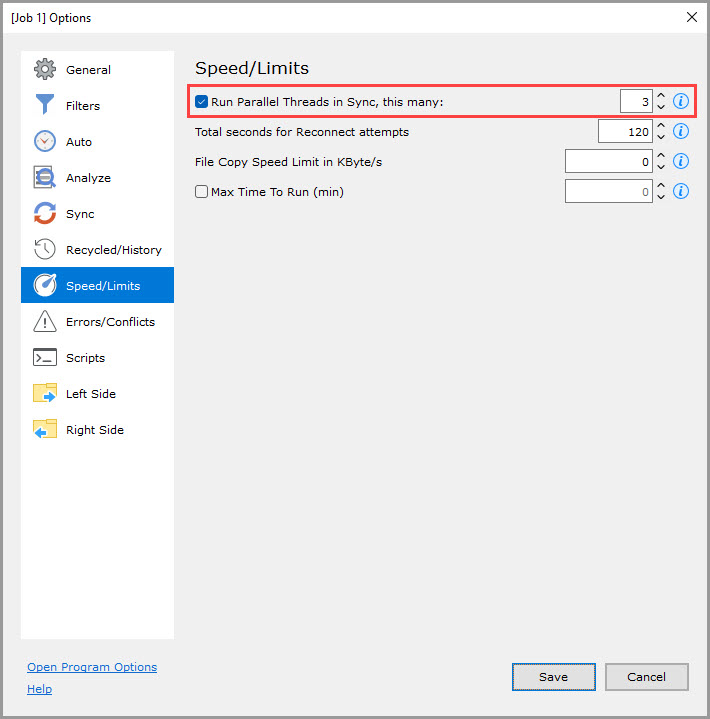Click info icon for Parallel Threads
This screenshot has height=719, width=710.
point(681,101)
